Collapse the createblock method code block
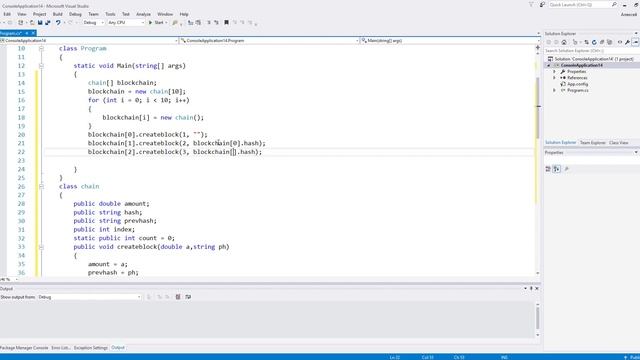The height and width of the screenshot is (360, 640). [41, 247]
